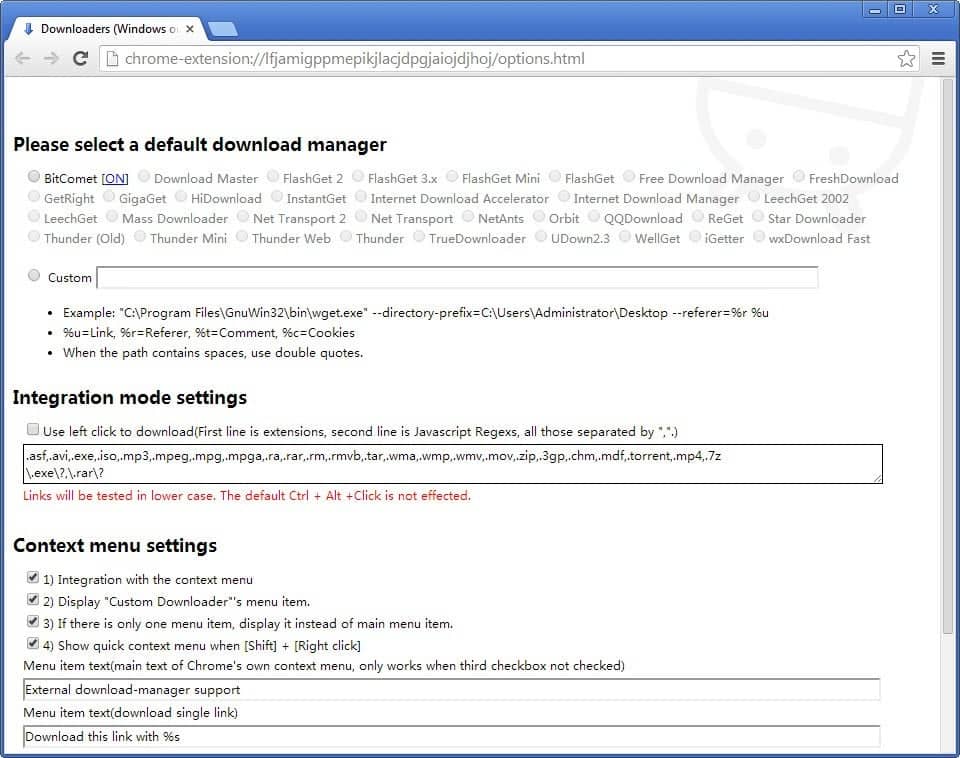Choose iGetter radio button

tap(695, 236)
